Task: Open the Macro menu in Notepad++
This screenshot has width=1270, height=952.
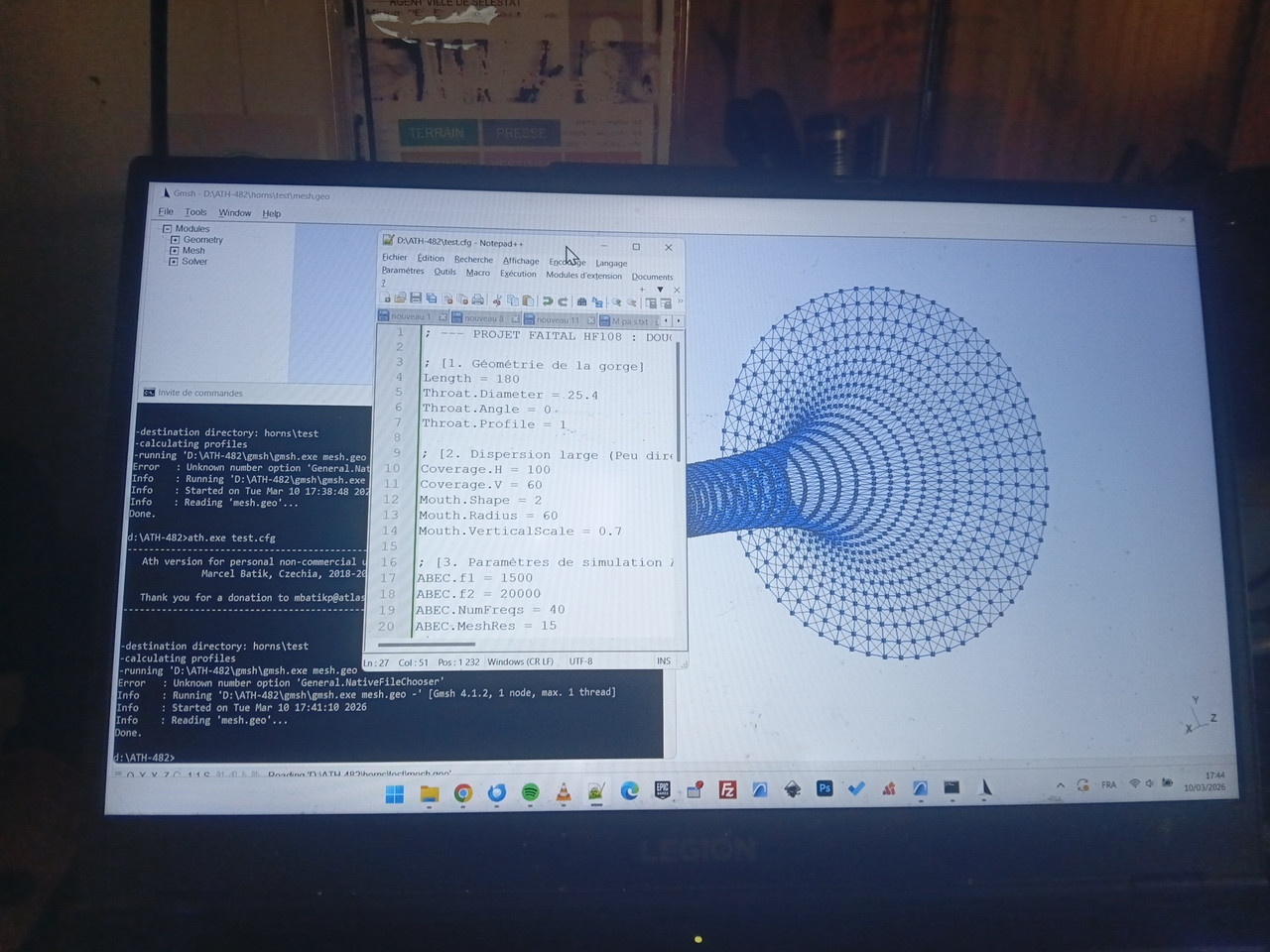Action: (478, 273)
